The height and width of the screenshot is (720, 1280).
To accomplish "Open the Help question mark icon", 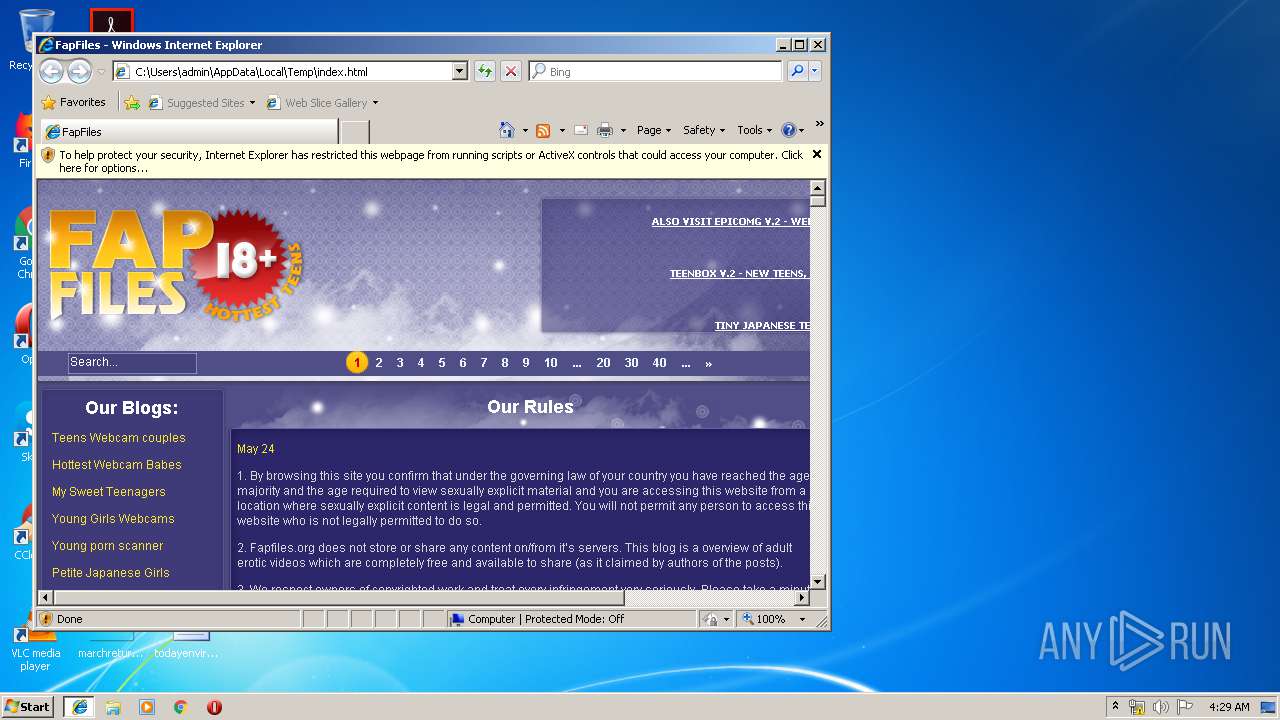I will point(788,130).
